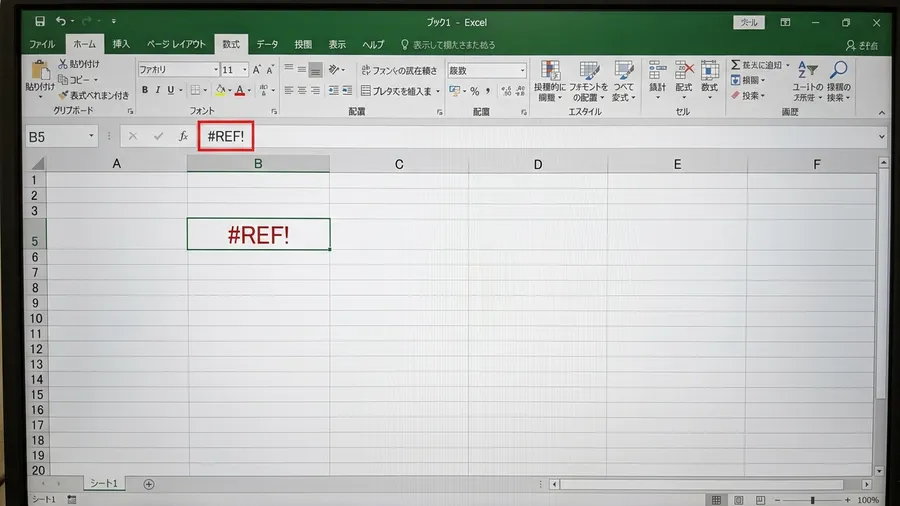Image resolution: width=900 pixels, height=506 pixels.
Task: Click the Decrease Decimal icon
Action: tap(520, 91)
